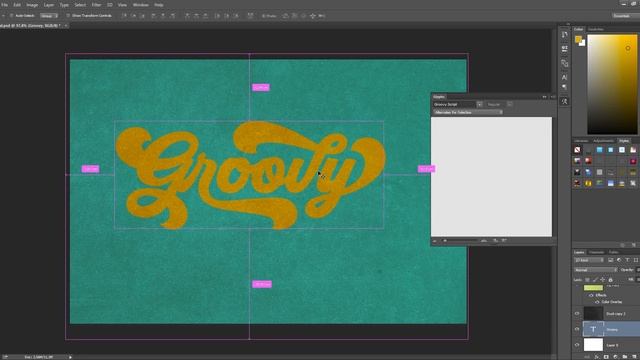Open the Help menu
This screenshot has height=360, width=640.
(159, 5)
